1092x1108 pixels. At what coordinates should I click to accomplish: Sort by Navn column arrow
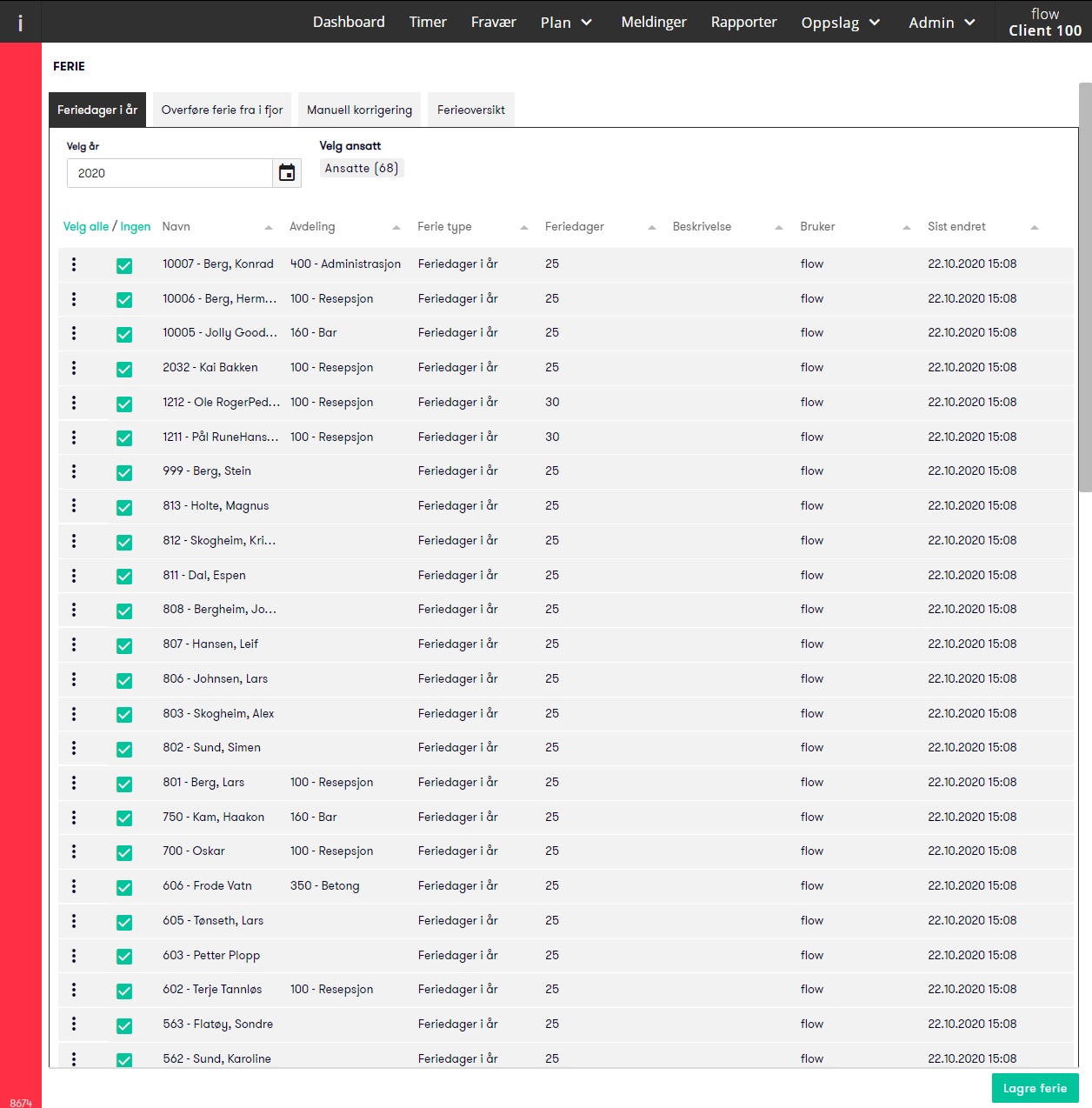click(269, 228)
